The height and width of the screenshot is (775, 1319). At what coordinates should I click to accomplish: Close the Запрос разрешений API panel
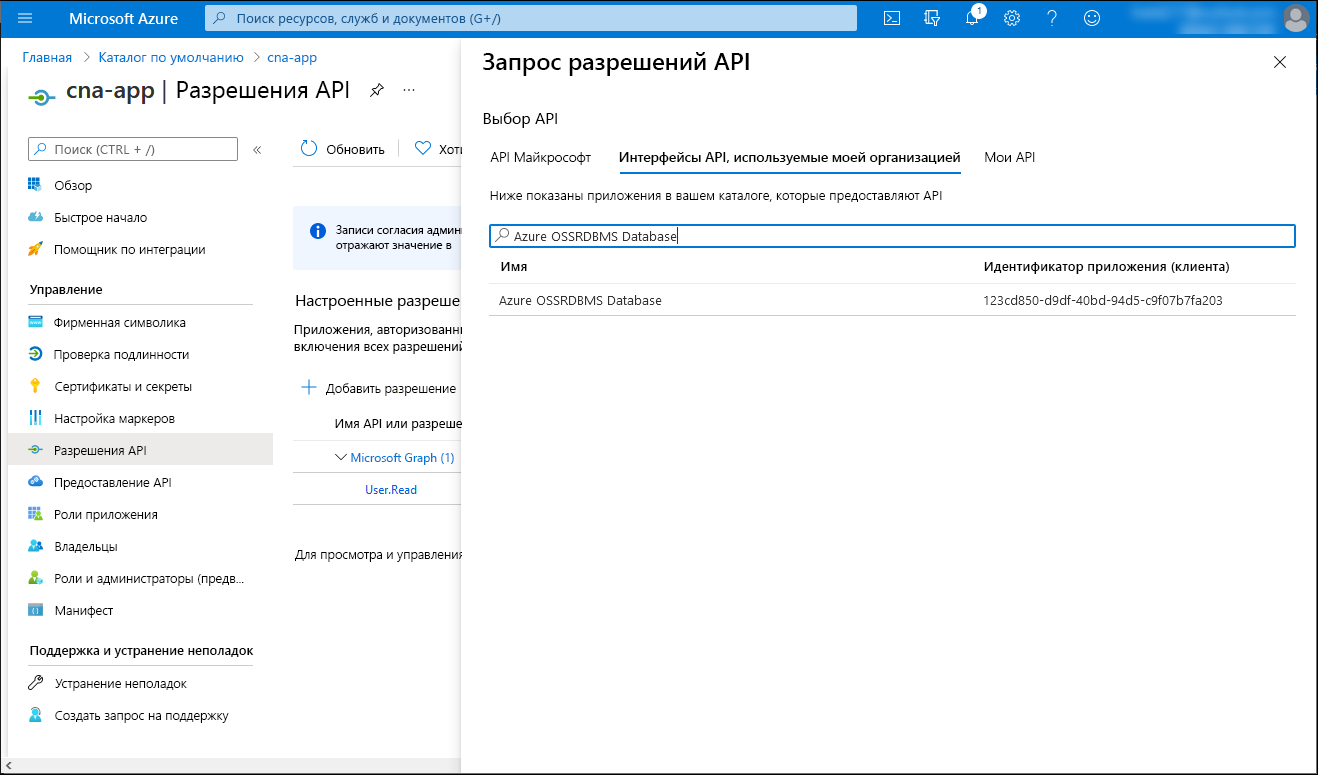[1280, 62]
